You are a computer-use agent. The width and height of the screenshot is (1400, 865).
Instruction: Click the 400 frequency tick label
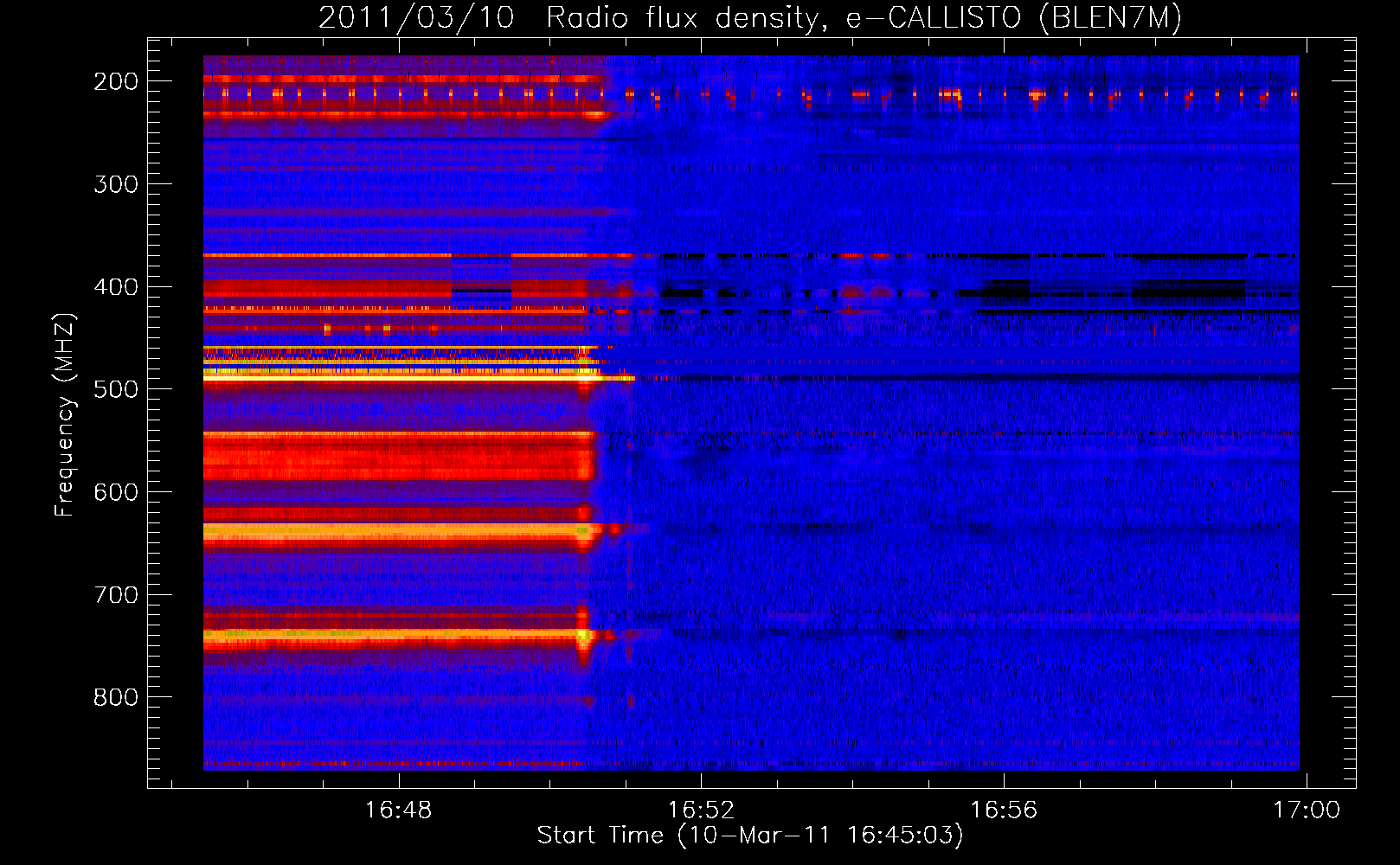point(116,287)
